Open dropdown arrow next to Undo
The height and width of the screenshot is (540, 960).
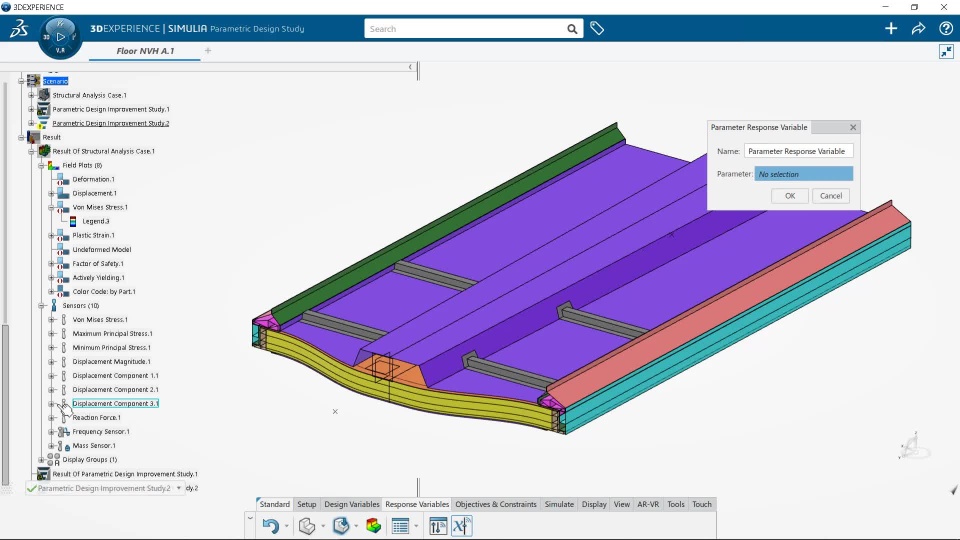tap(287, 526)
